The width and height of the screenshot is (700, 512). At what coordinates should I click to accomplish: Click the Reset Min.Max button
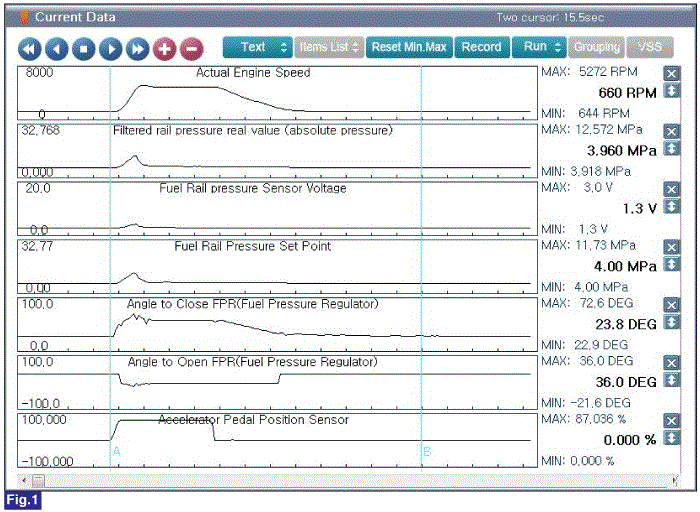pyautogui.click(x=409, y=47)
